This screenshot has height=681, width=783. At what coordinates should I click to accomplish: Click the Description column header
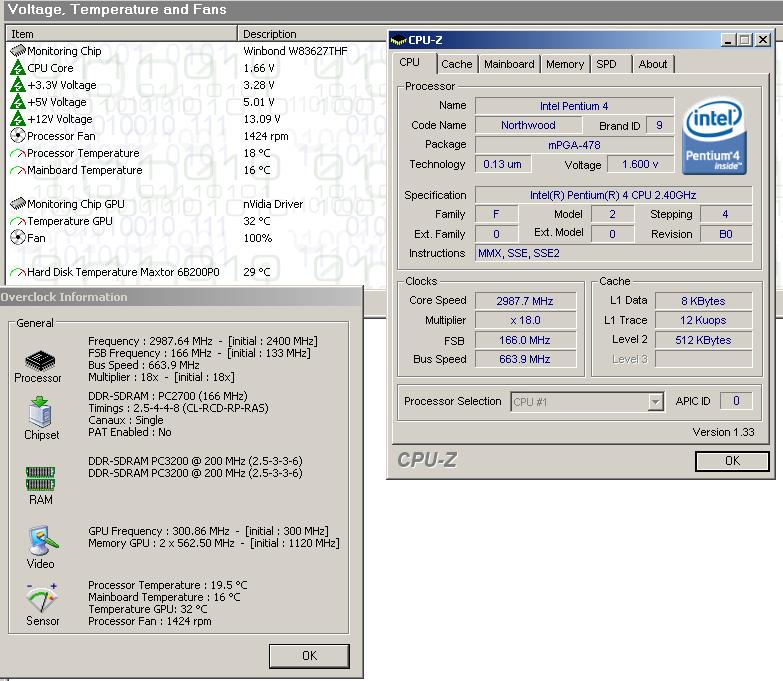[312, 34]
